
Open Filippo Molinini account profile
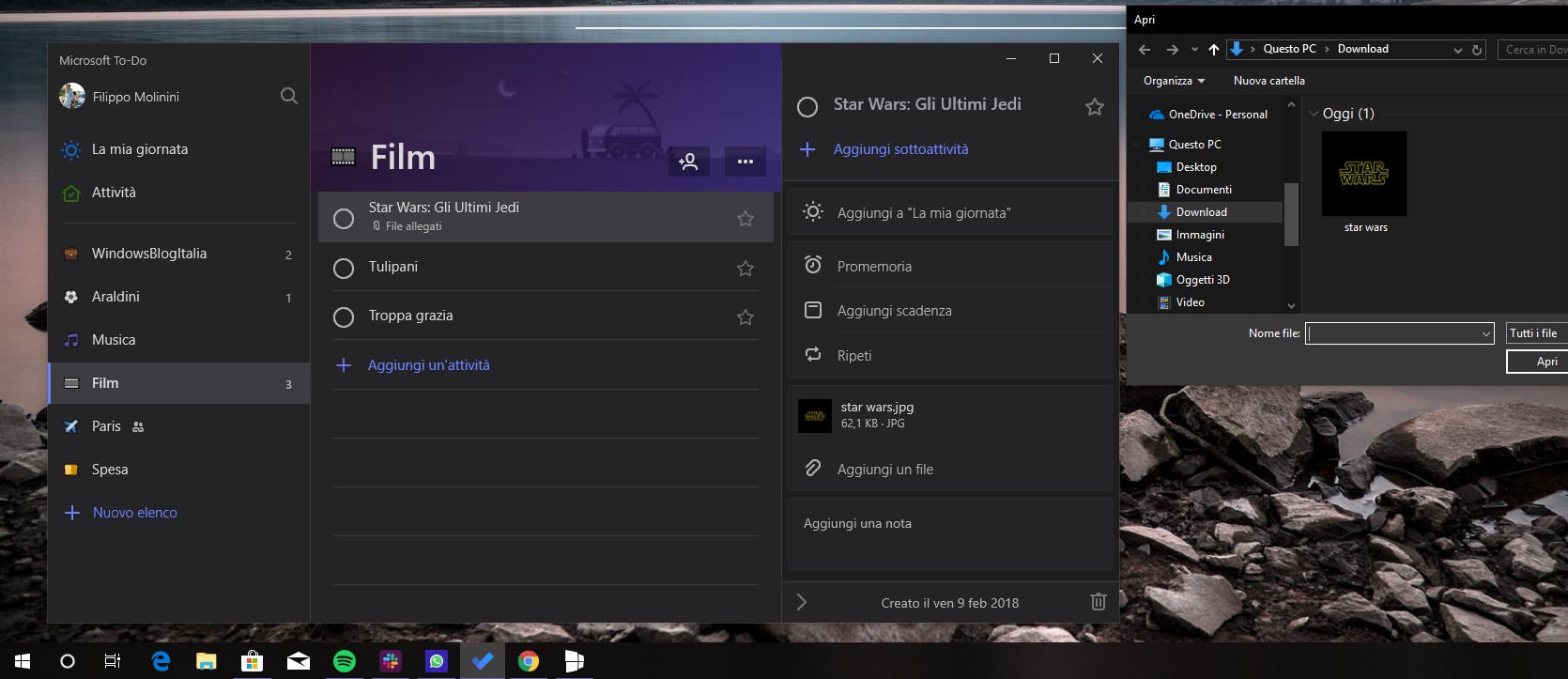click(x=119, y=96)
